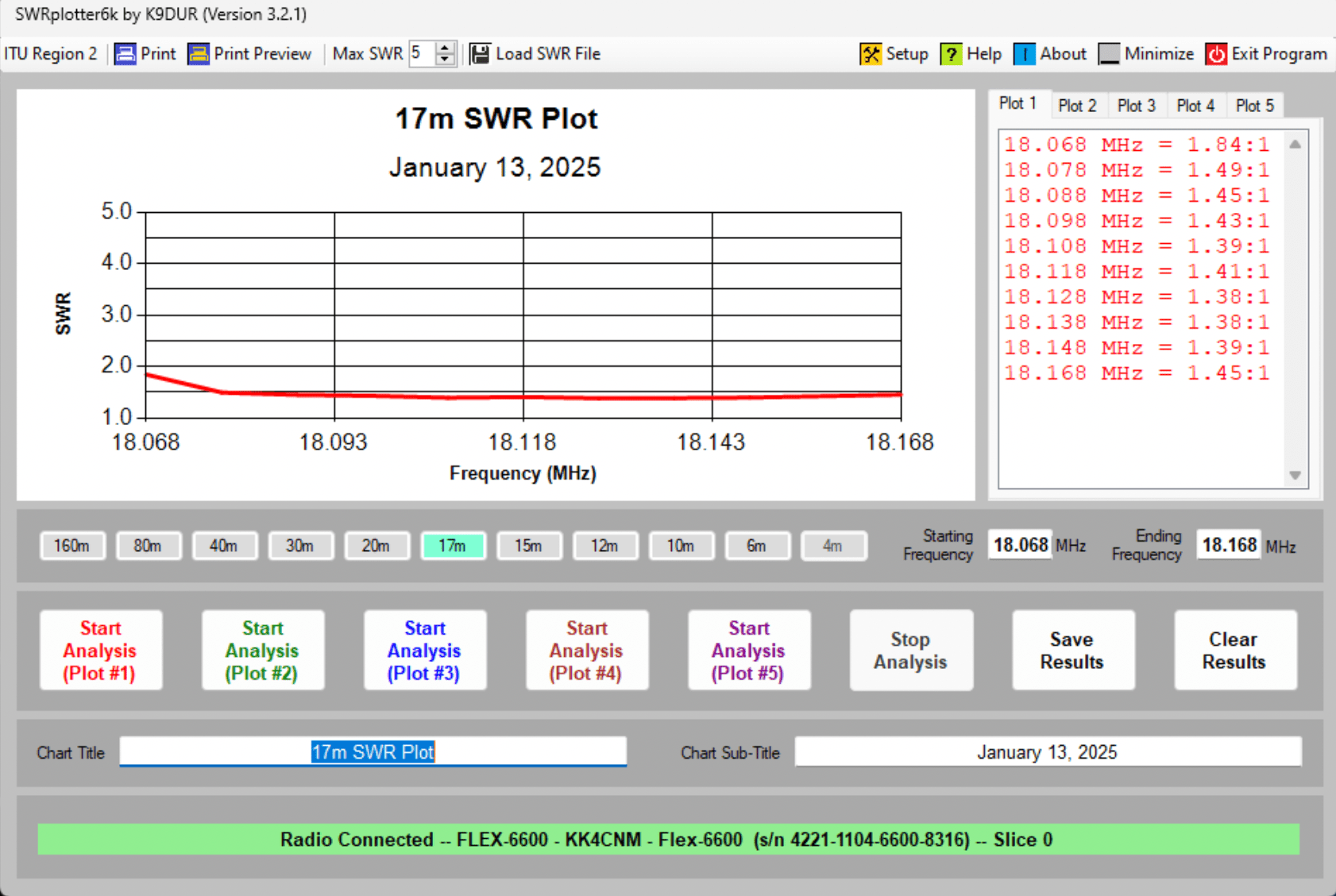Click the Ending Frequency field 18.168
This screenshot has width=1336, height=896.
[x=1229, y=545]
